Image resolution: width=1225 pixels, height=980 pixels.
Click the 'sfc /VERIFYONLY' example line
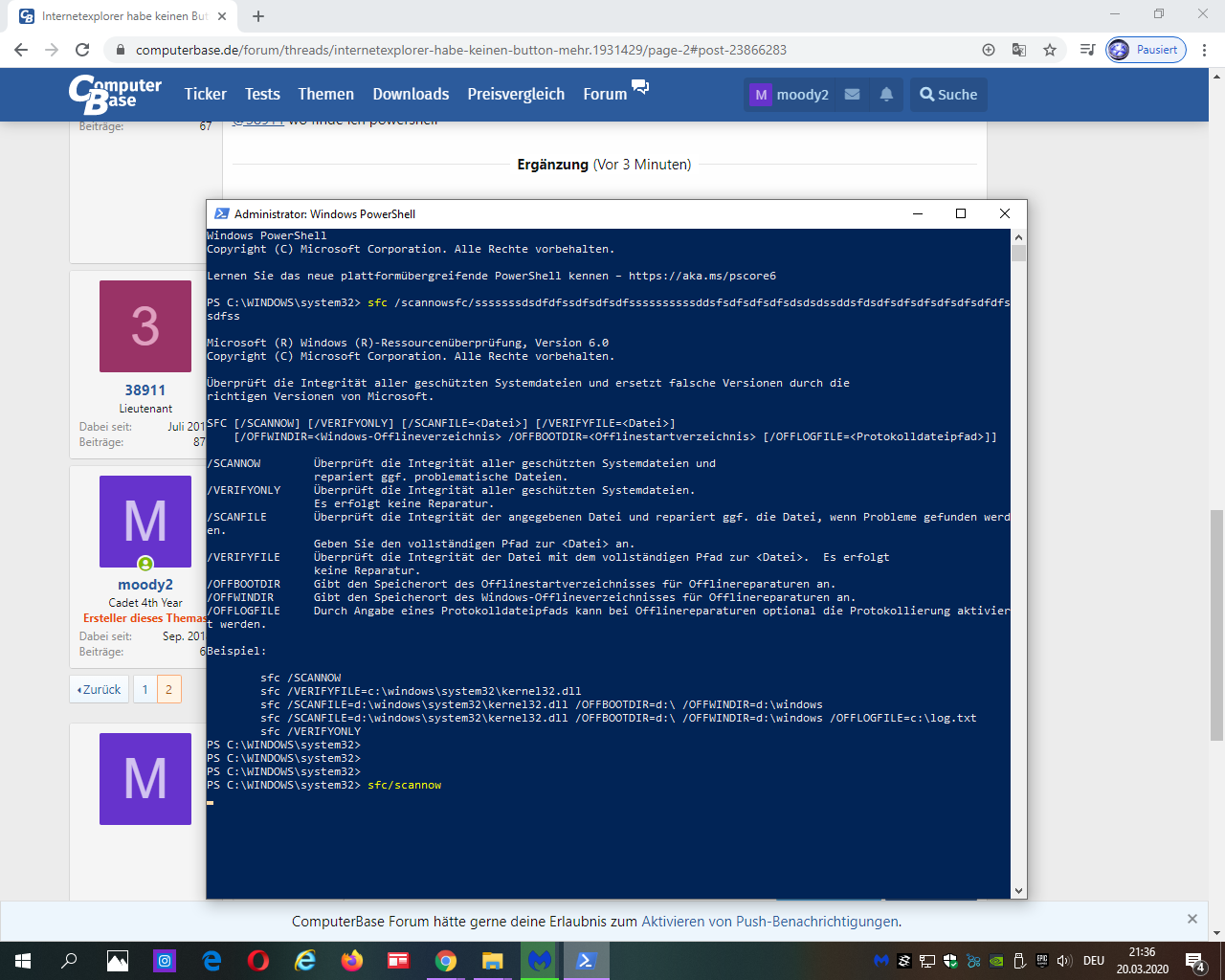(311, 731)
